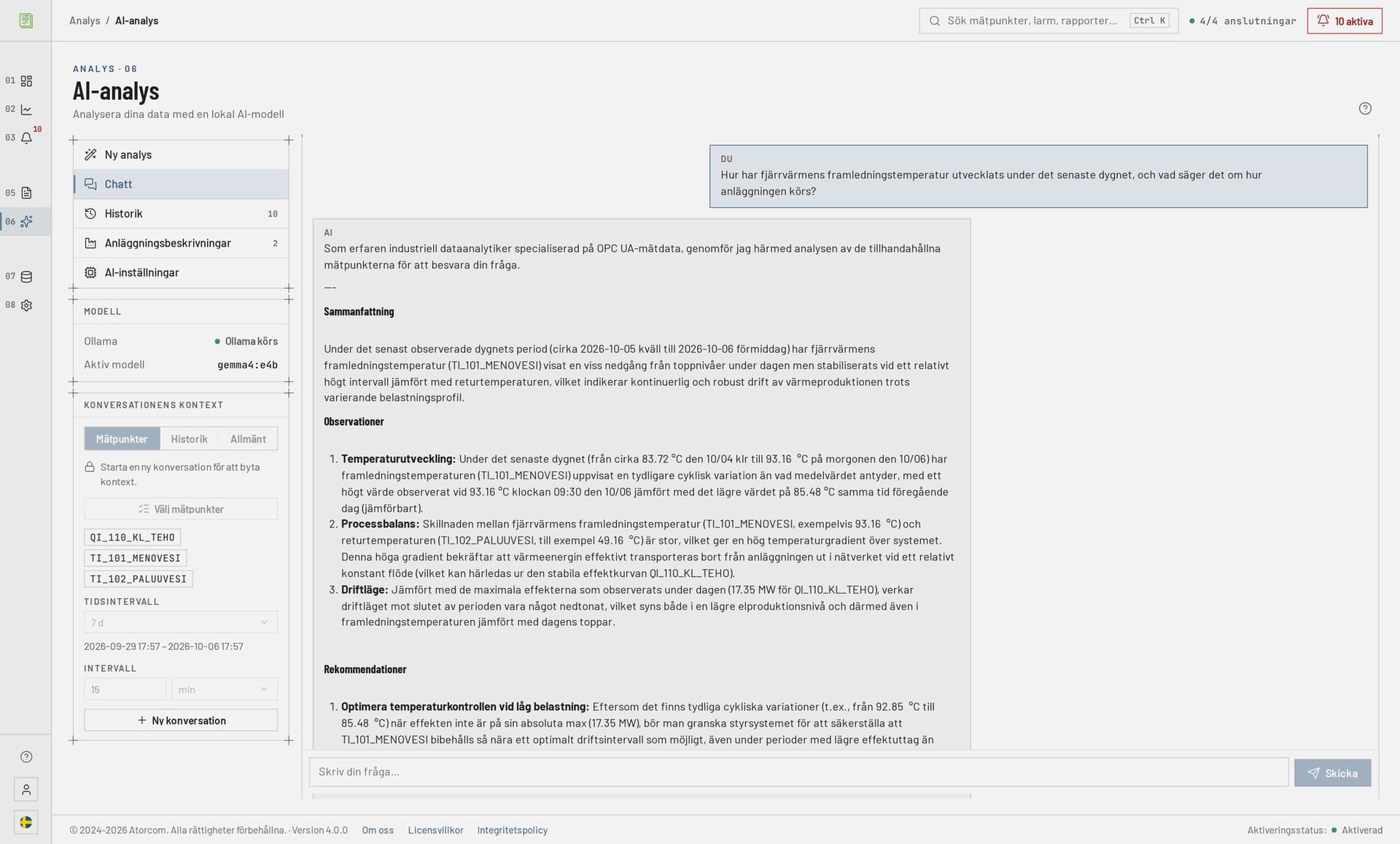This screenshot has height=844, width=1400.
Task: Click the gemma4:e4b active model value
Action: point(247,365)
